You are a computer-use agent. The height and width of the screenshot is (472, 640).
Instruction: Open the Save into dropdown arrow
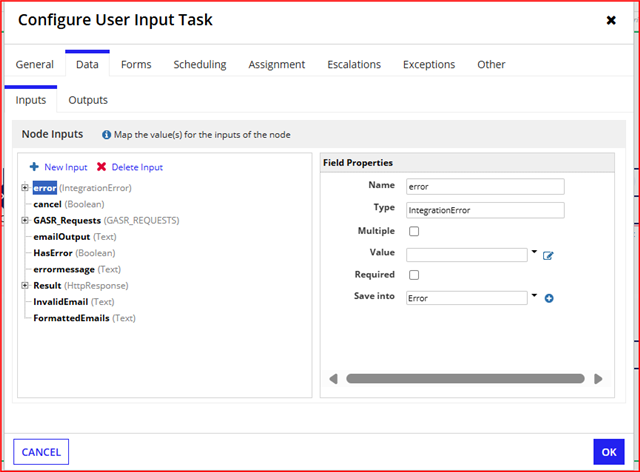[x=534, y=295]
